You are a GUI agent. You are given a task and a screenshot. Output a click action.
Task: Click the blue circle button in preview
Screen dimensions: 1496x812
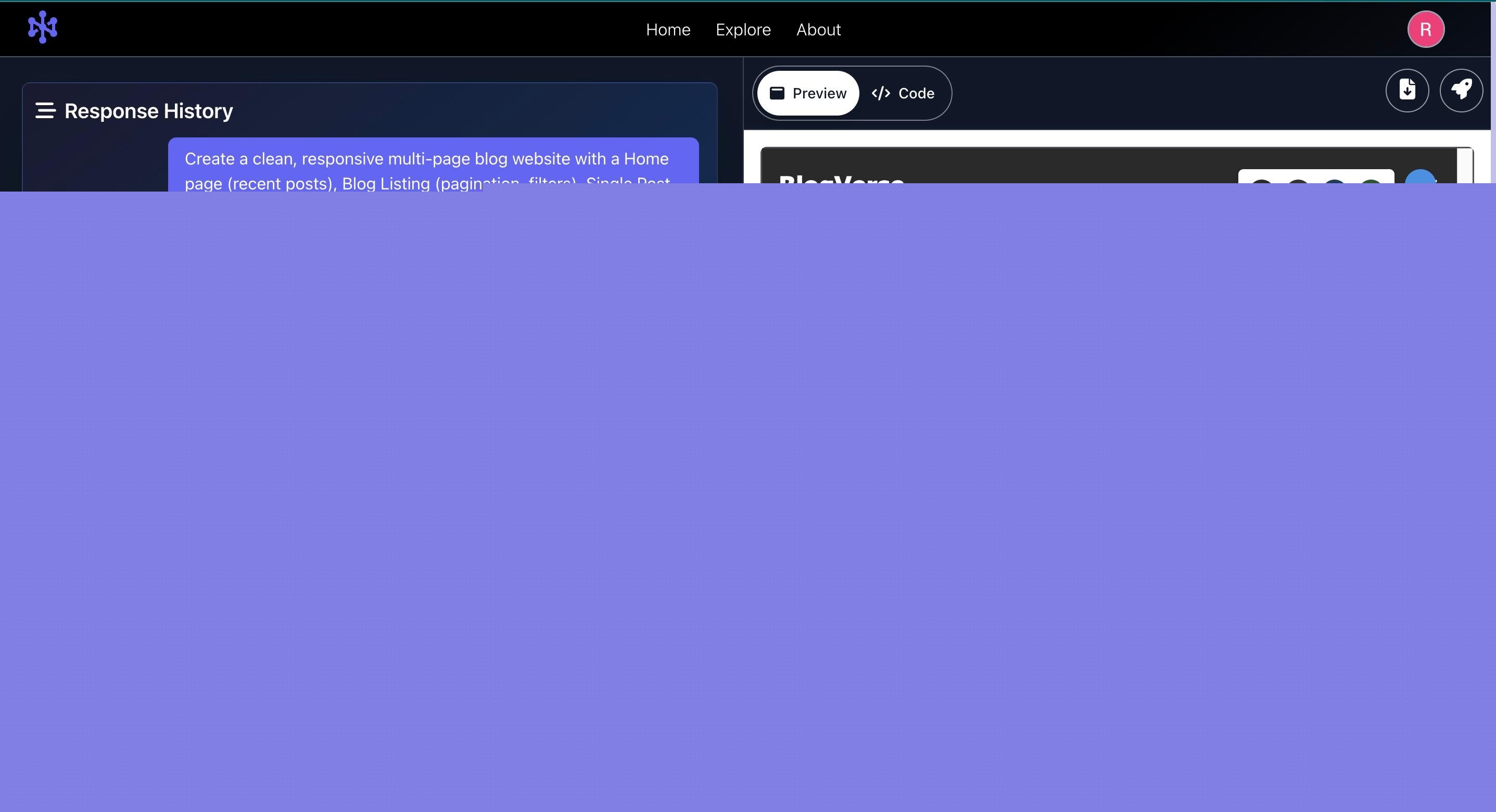pyautogui.click(x=1420, y=176)
